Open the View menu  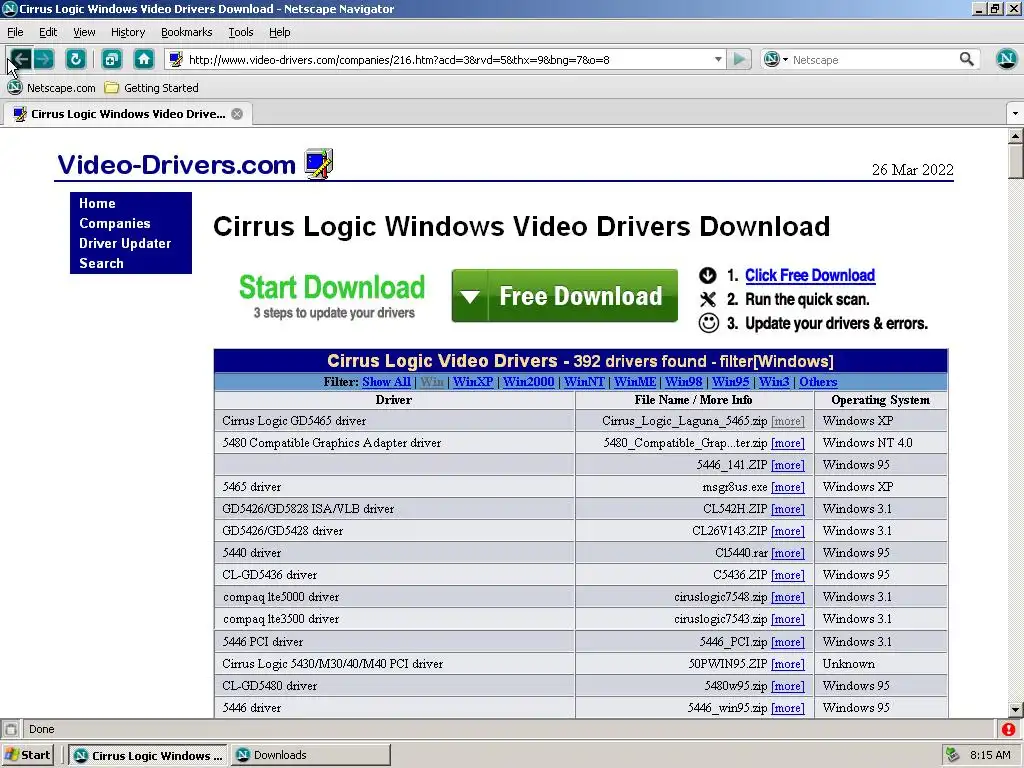(x=84, y=32)
